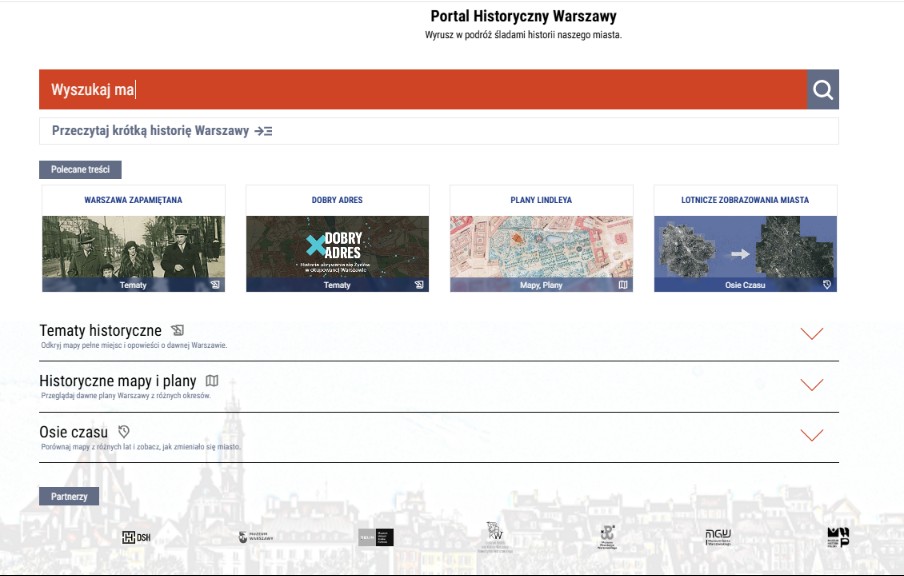Open Muzeum Powstania Warszawskiego anchor logo

pyautogui.click(x=608, y=537)
